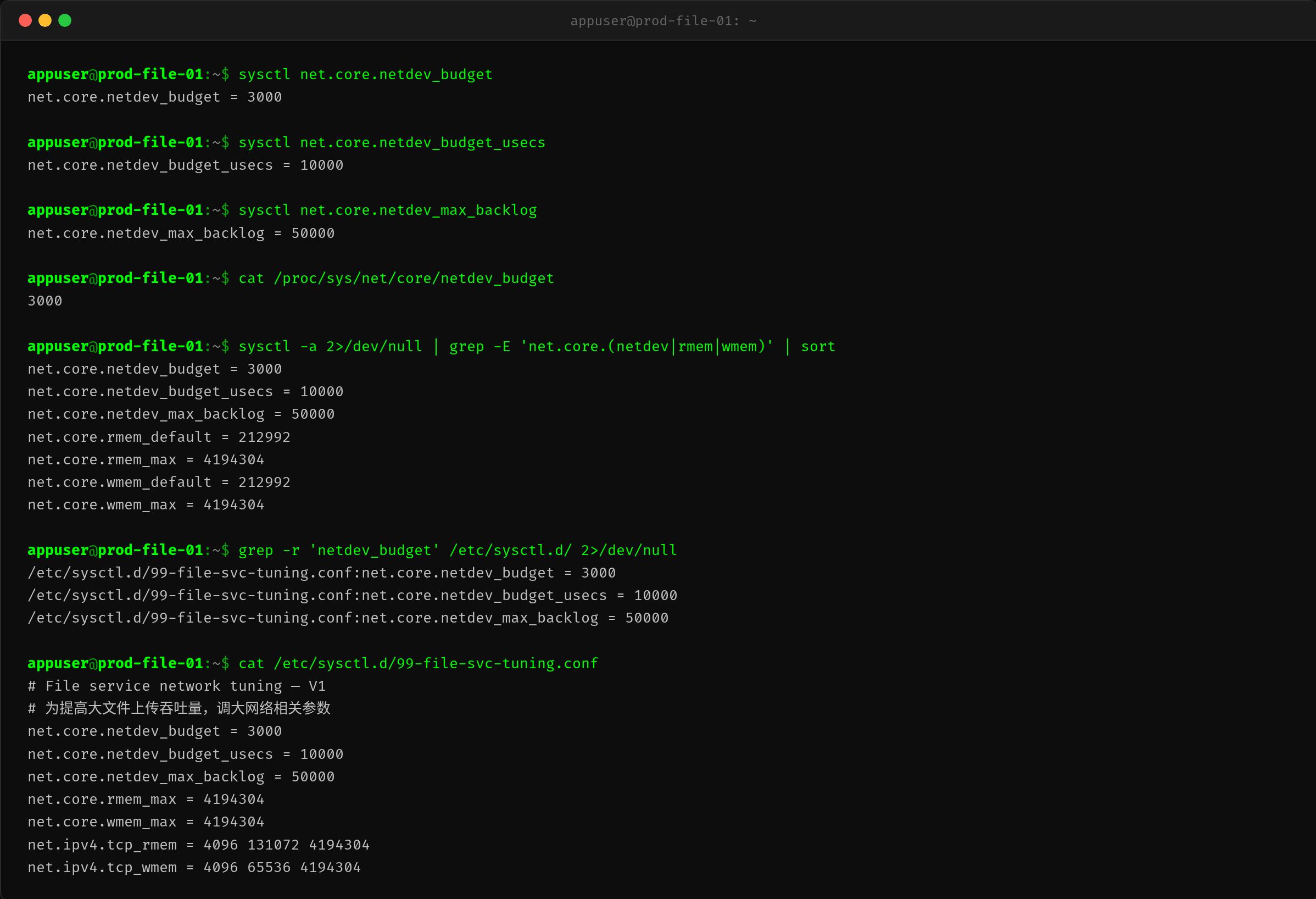
Task: Minimize the terminal with the yellow button
Action: (x=44, y=20)
